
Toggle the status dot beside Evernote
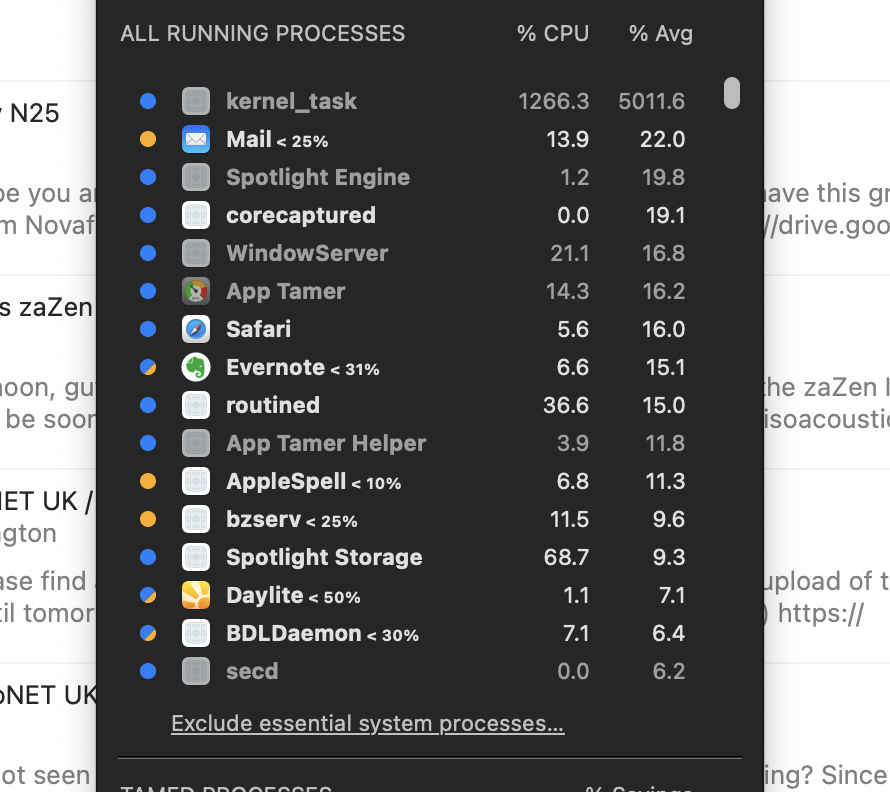[148, 367]
